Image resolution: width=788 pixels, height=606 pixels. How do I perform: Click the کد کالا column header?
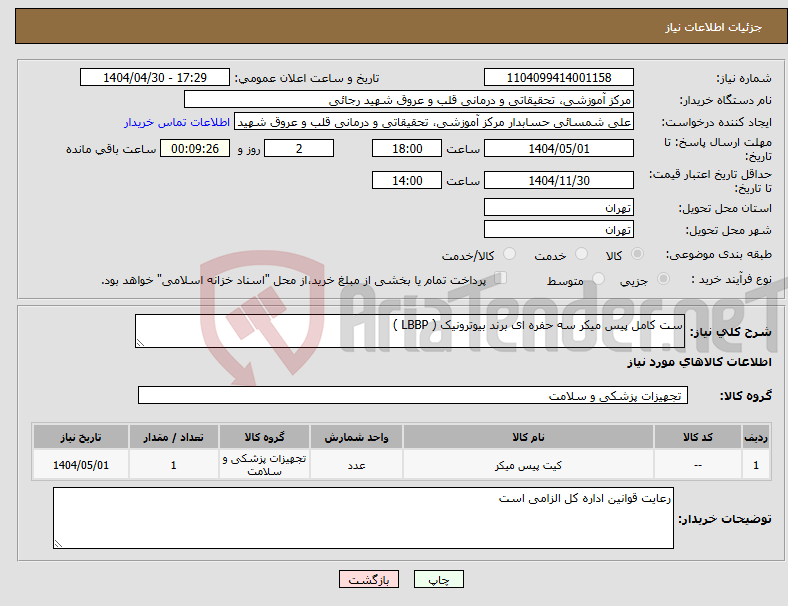[x=698, y=437]
